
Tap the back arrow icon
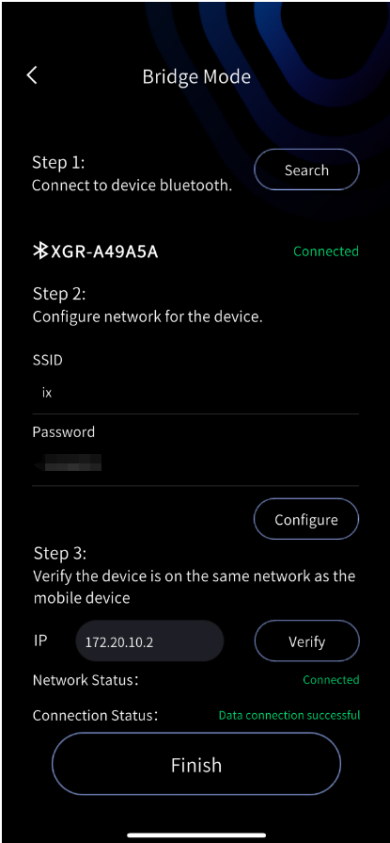(32, 76)
